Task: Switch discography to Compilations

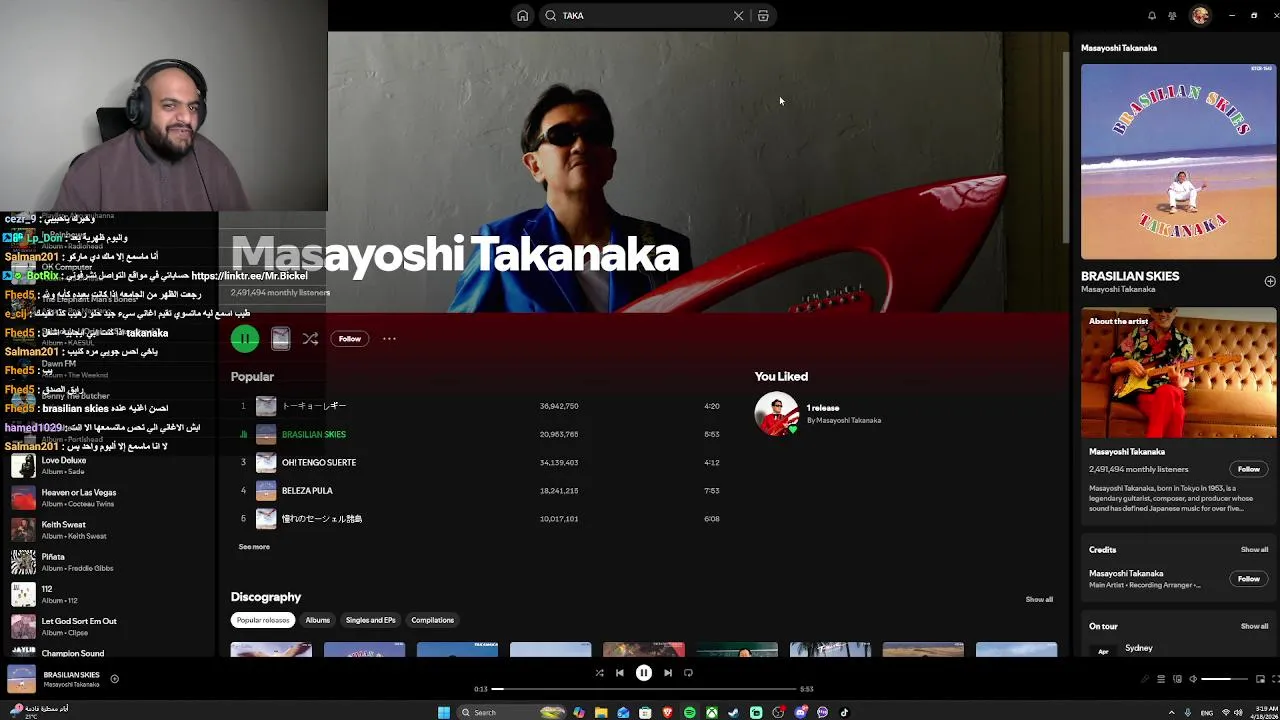Action: [x=432, y=620]
